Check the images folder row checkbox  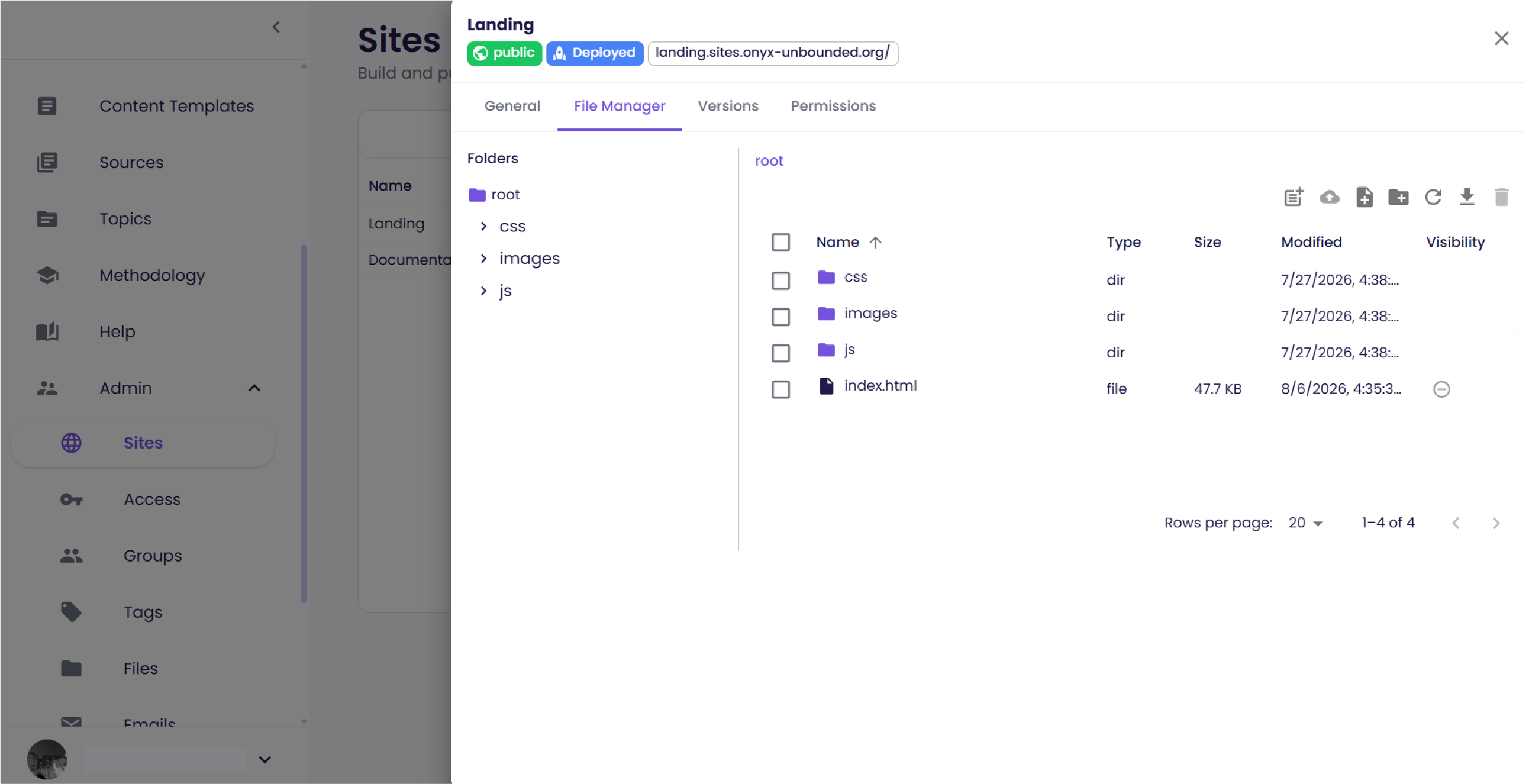pos(781,317)
